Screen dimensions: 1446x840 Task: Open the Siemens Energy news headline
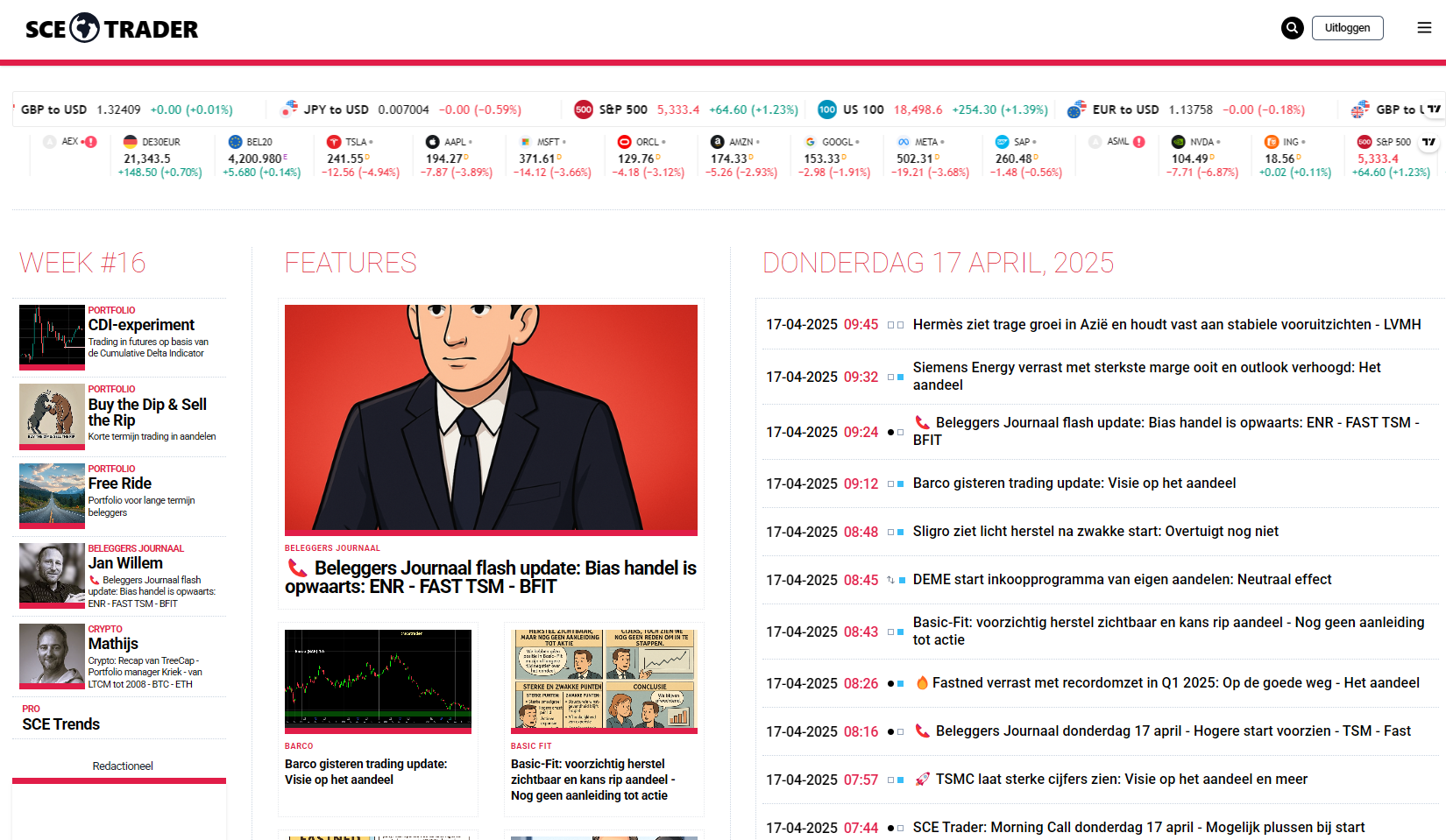tap(1146, 377)
